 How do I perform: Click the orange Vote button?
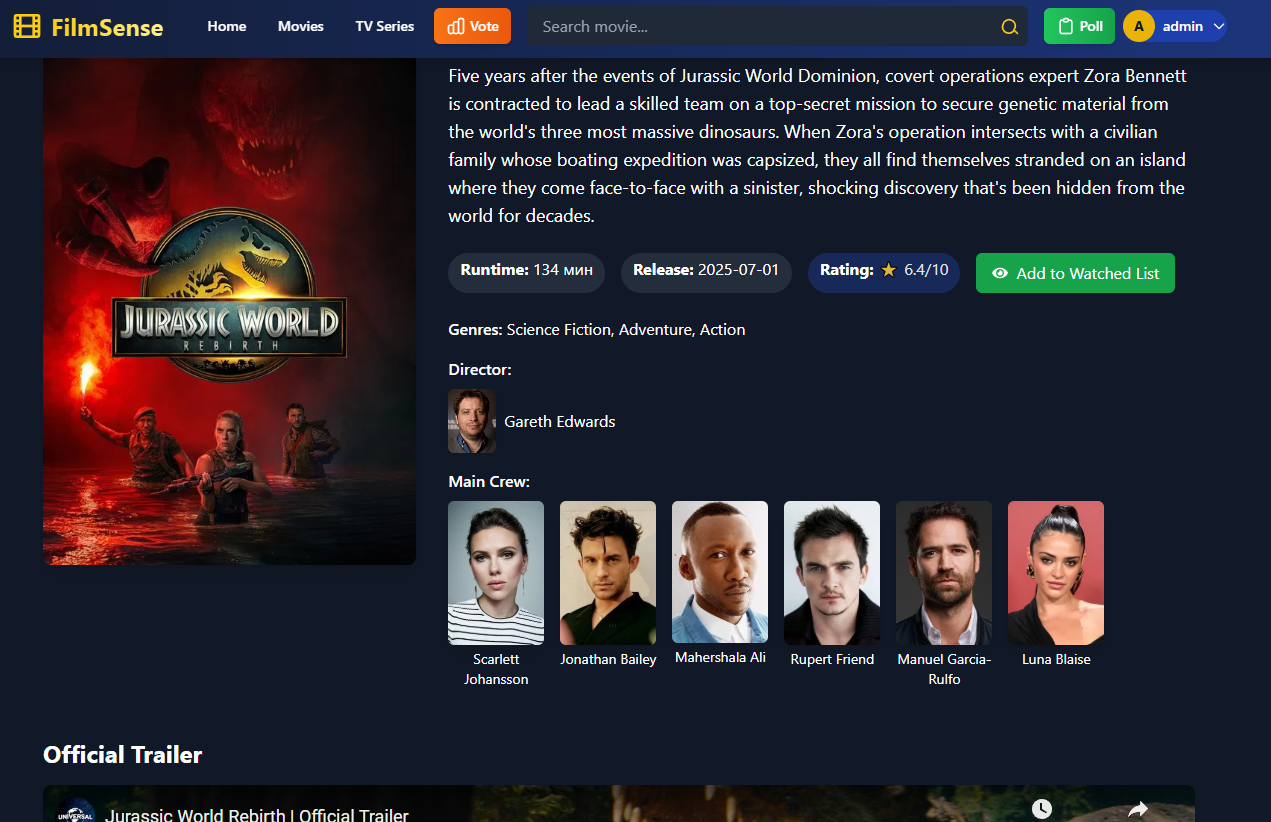click(472, 26)
